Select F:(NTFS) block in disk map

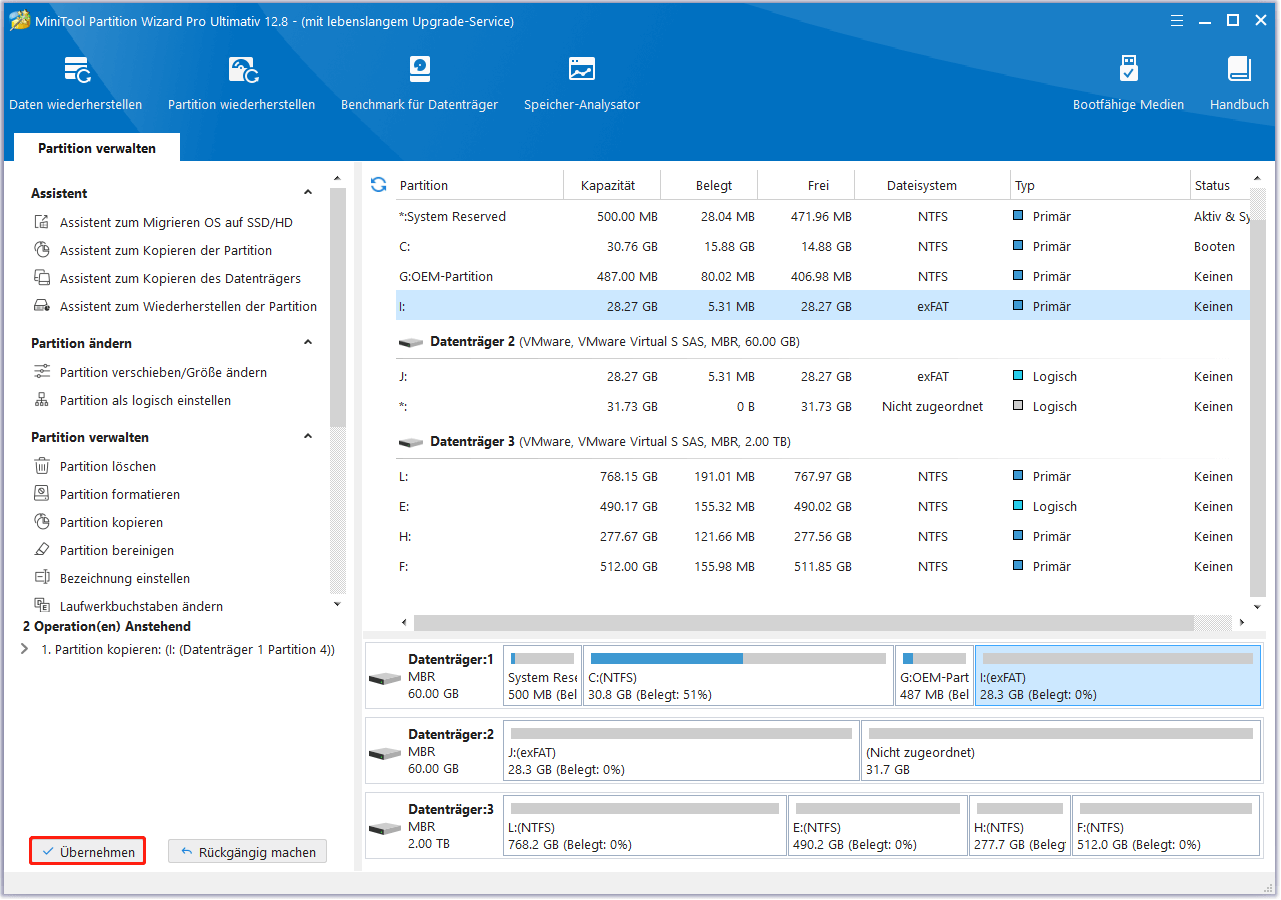click(x=1166, y=826)
